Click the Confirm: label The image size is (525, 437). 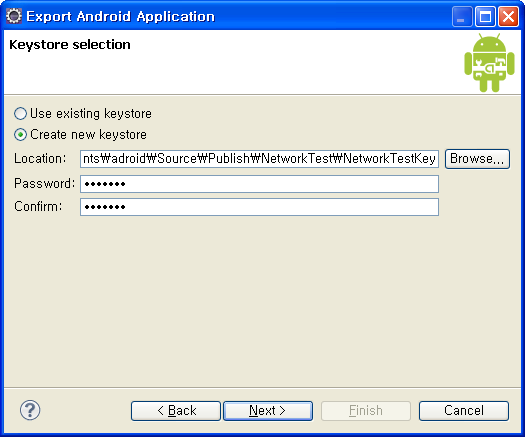(38, 207)
